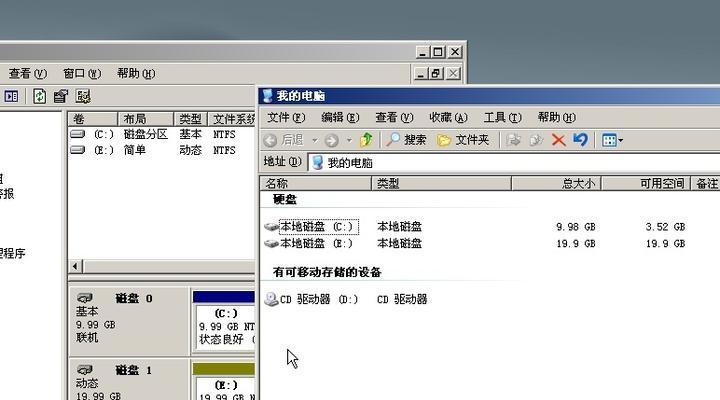Click 布局 column header in volume list
This screenshot has height=400, width=720.
[x=146, y=119]
